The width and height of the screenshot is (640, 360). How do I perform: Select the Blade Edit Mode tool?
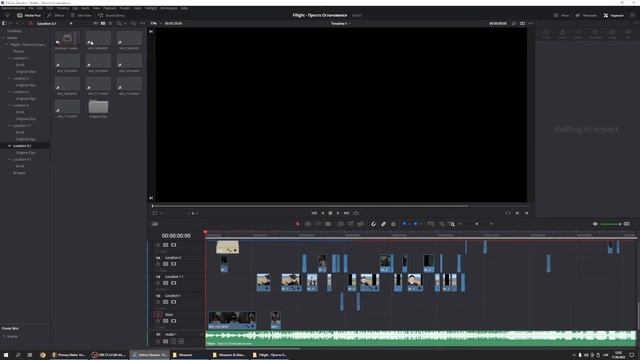(328, 224)
